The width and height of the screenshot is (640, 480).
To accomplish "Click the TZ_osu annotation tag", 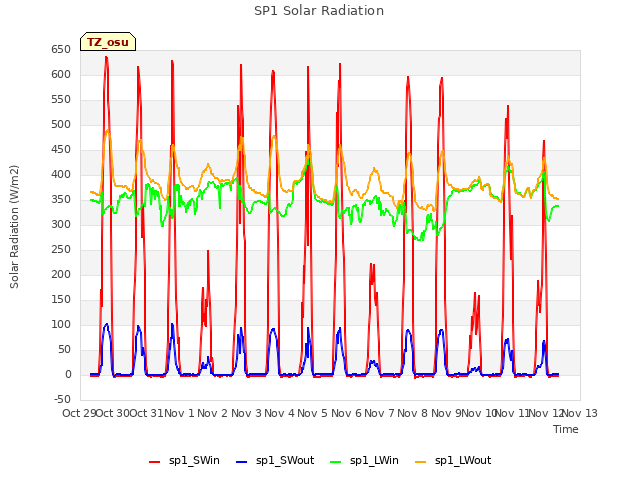I will click(x=108, y=42).
